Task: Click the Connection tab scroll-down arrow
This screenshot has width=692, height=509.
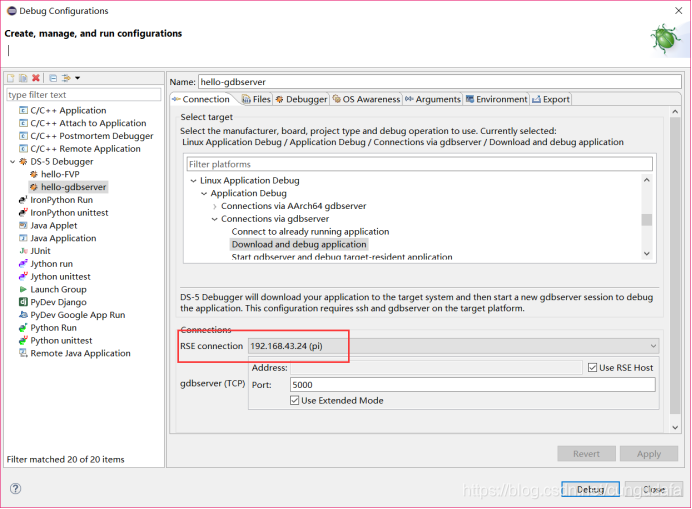Action: [x=675, y=427]
